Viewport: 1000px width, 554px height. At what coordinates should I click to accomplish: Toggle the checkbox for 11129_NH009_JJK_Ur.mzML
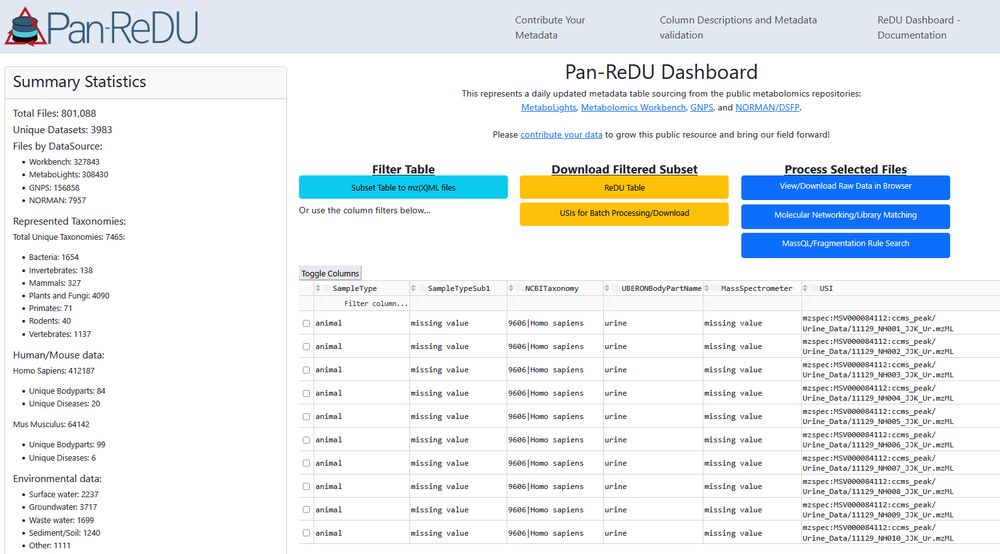(306, 509)
